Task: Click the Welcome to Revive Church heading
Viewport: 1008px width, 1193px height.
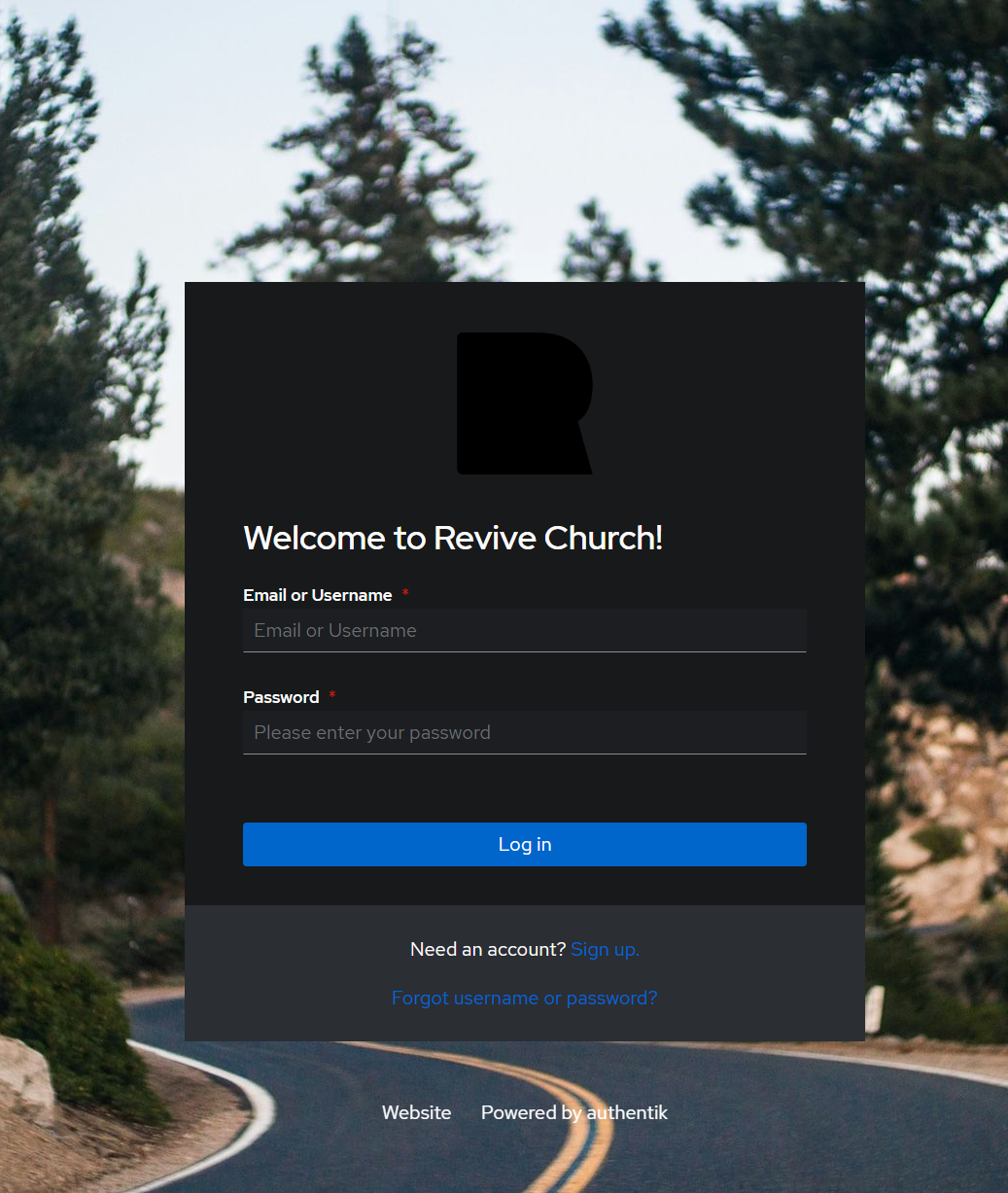Action: [453, 538]
